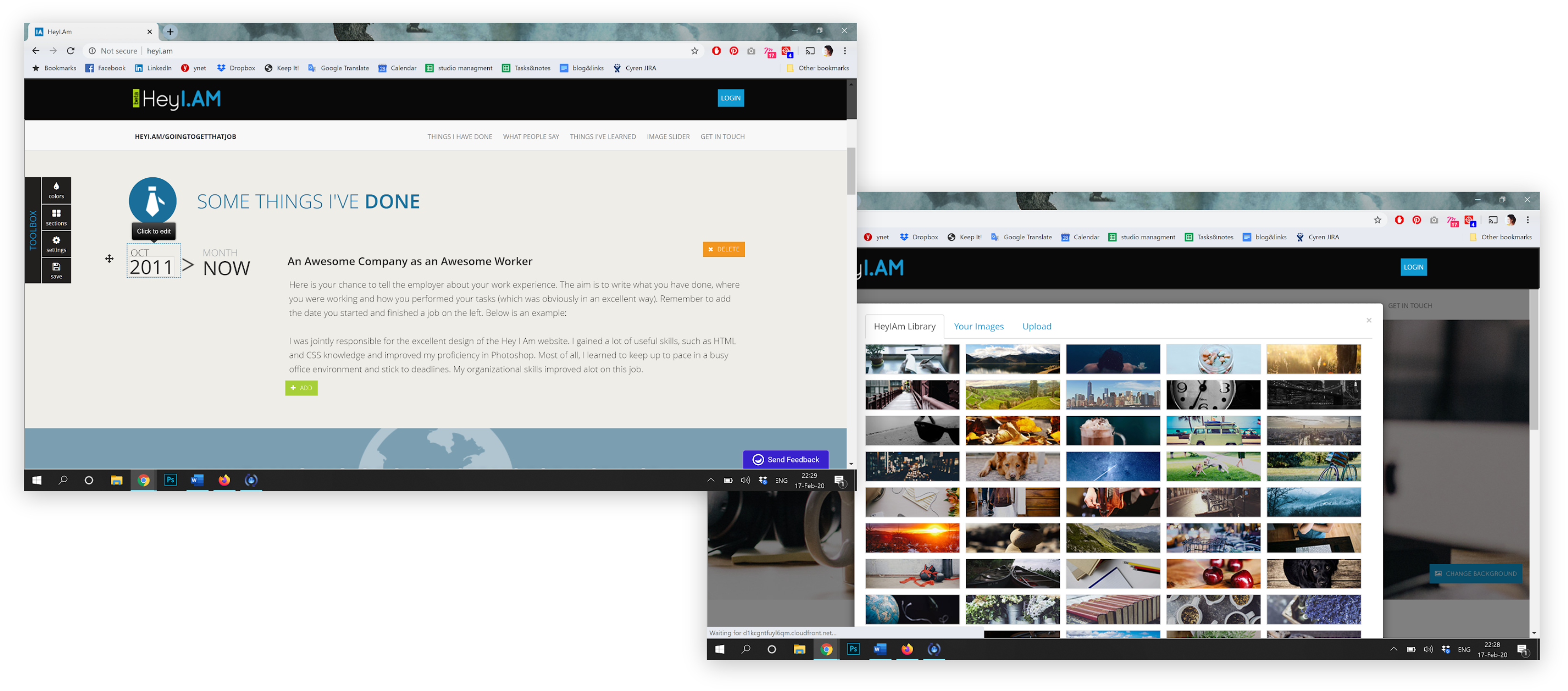Click the LOGIN button in left window

[x=730, y=98]
